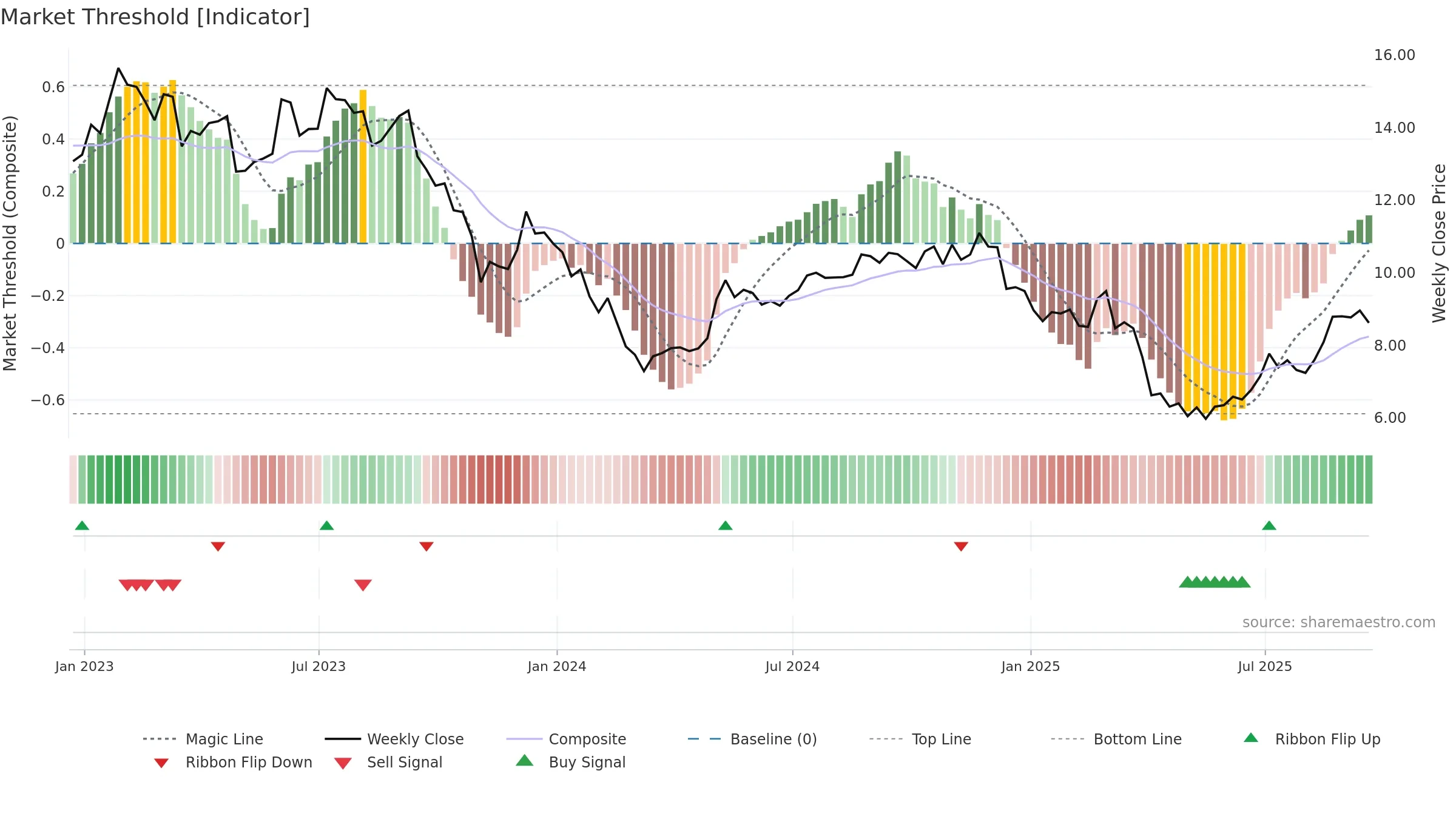The height and width of the screenshot is (819, 1456).
Task: Click the 12.00 price tick label
Action: [x=1395, y=200]
